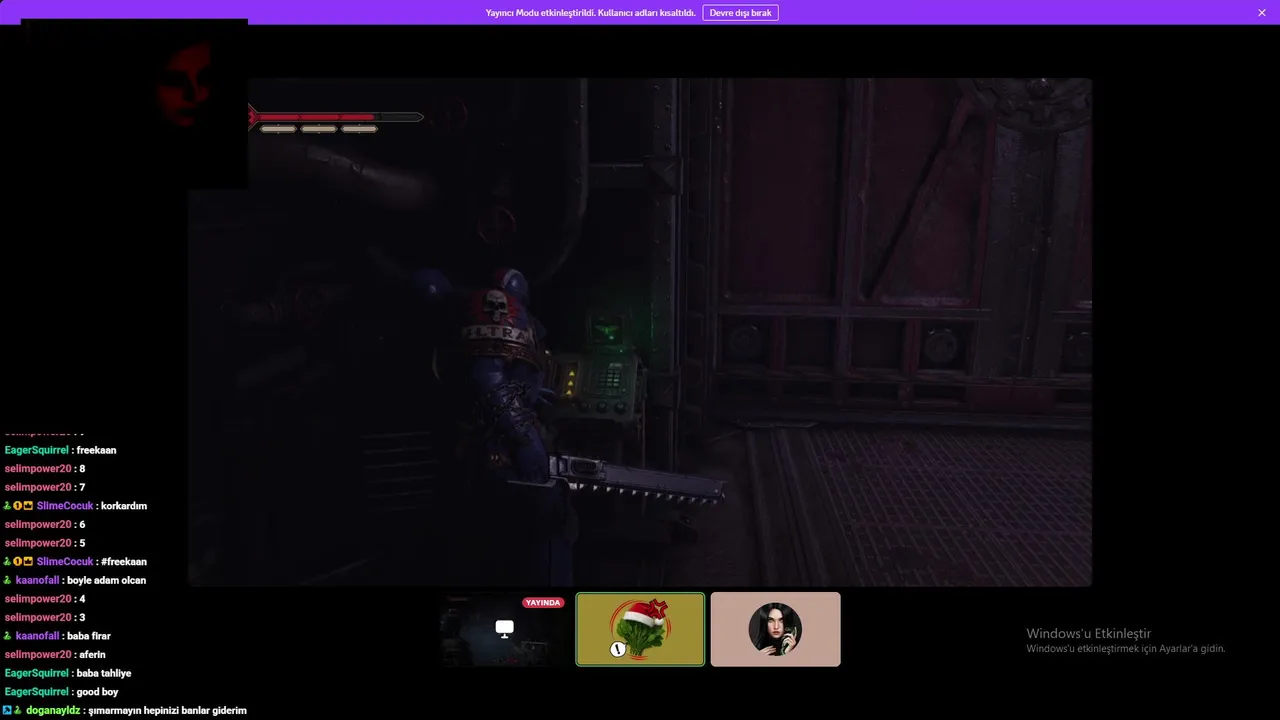This screenshot has width=1280, height=720.
Task: Click chat message "selimpower20 : 8"
Action: coord(45,469)
